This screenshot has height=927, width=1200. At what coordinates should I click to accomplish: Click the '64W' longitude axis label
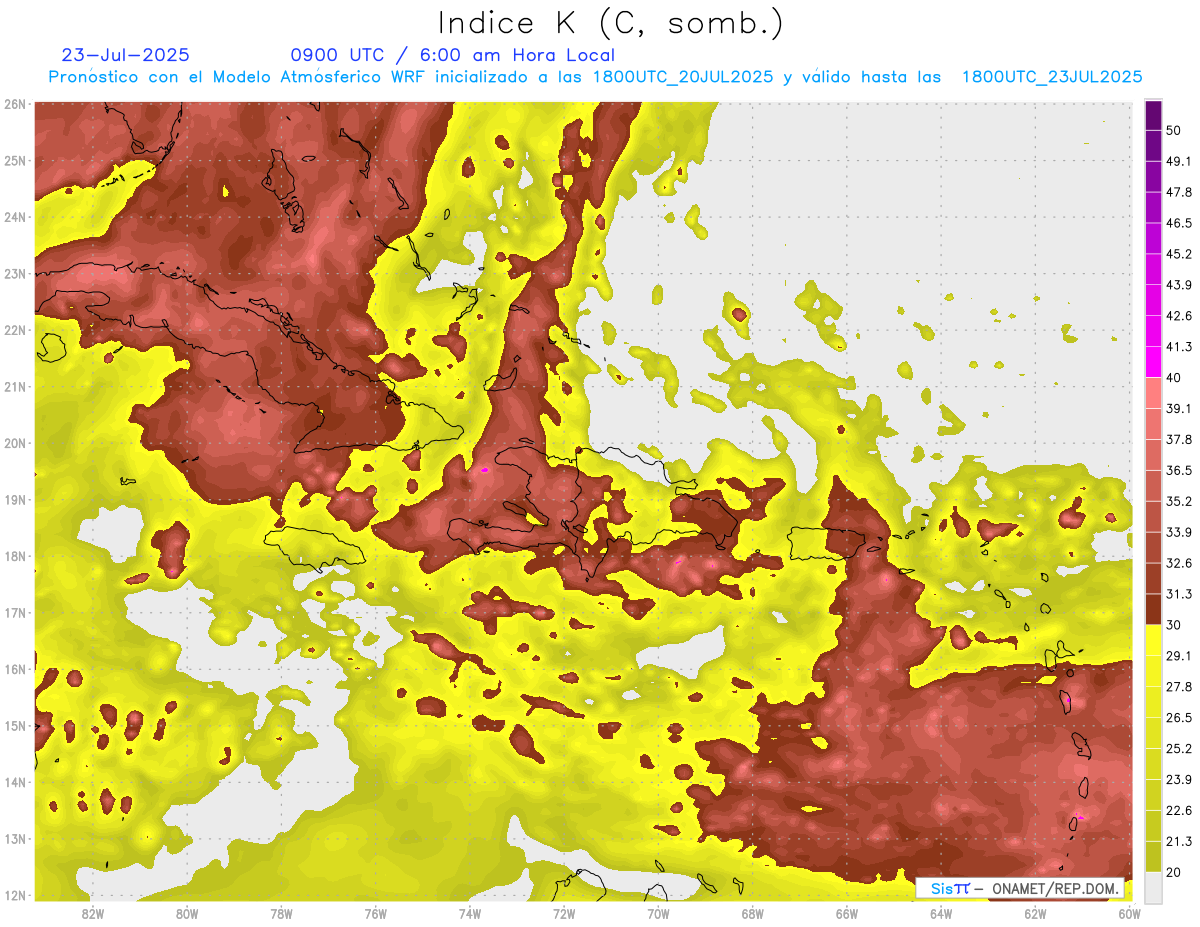tap(941, 913)
